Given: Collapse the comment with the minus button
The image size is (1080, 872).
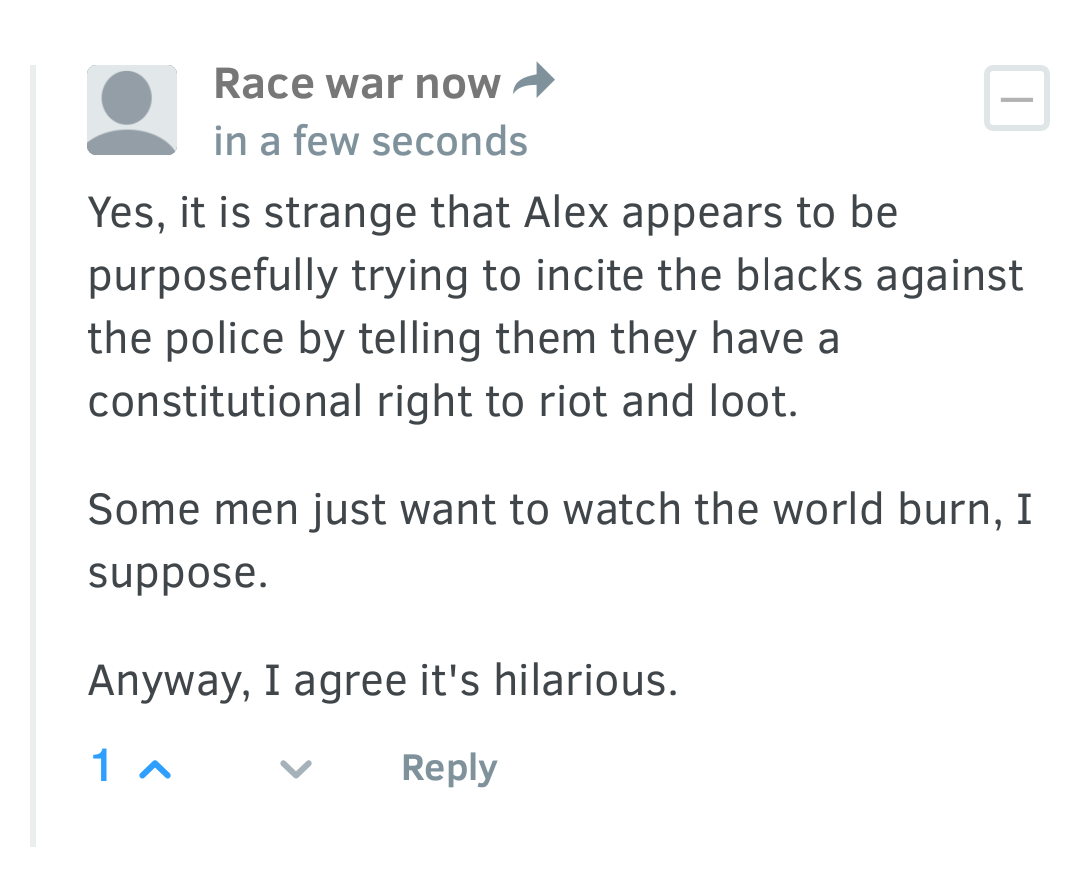Looking at the screenshot, I should (x=1016, y=98).
